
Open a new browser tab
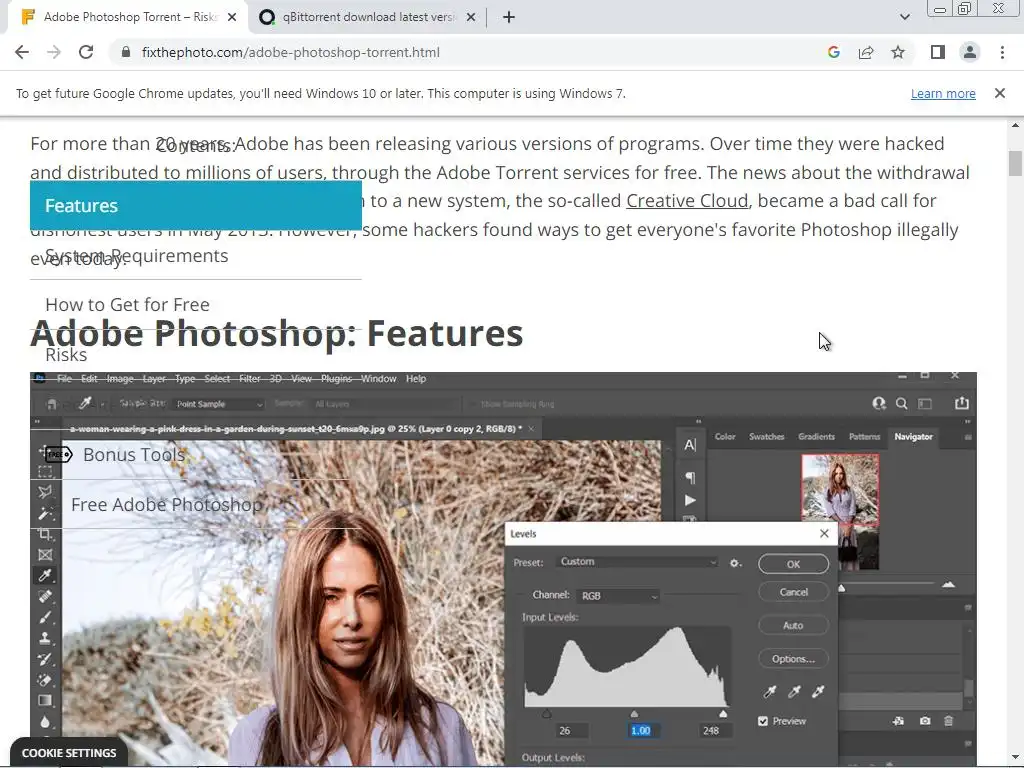click(509, 17)
